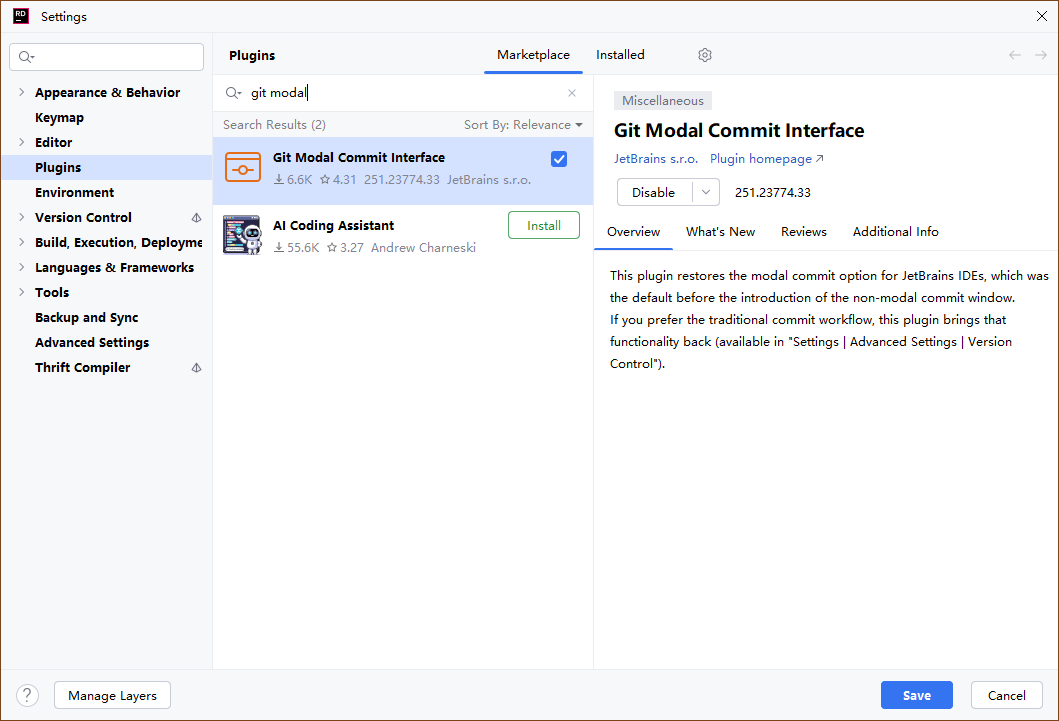Click the Miscellaneous category tag
The image size is (1059, 721).
(663, 101)
